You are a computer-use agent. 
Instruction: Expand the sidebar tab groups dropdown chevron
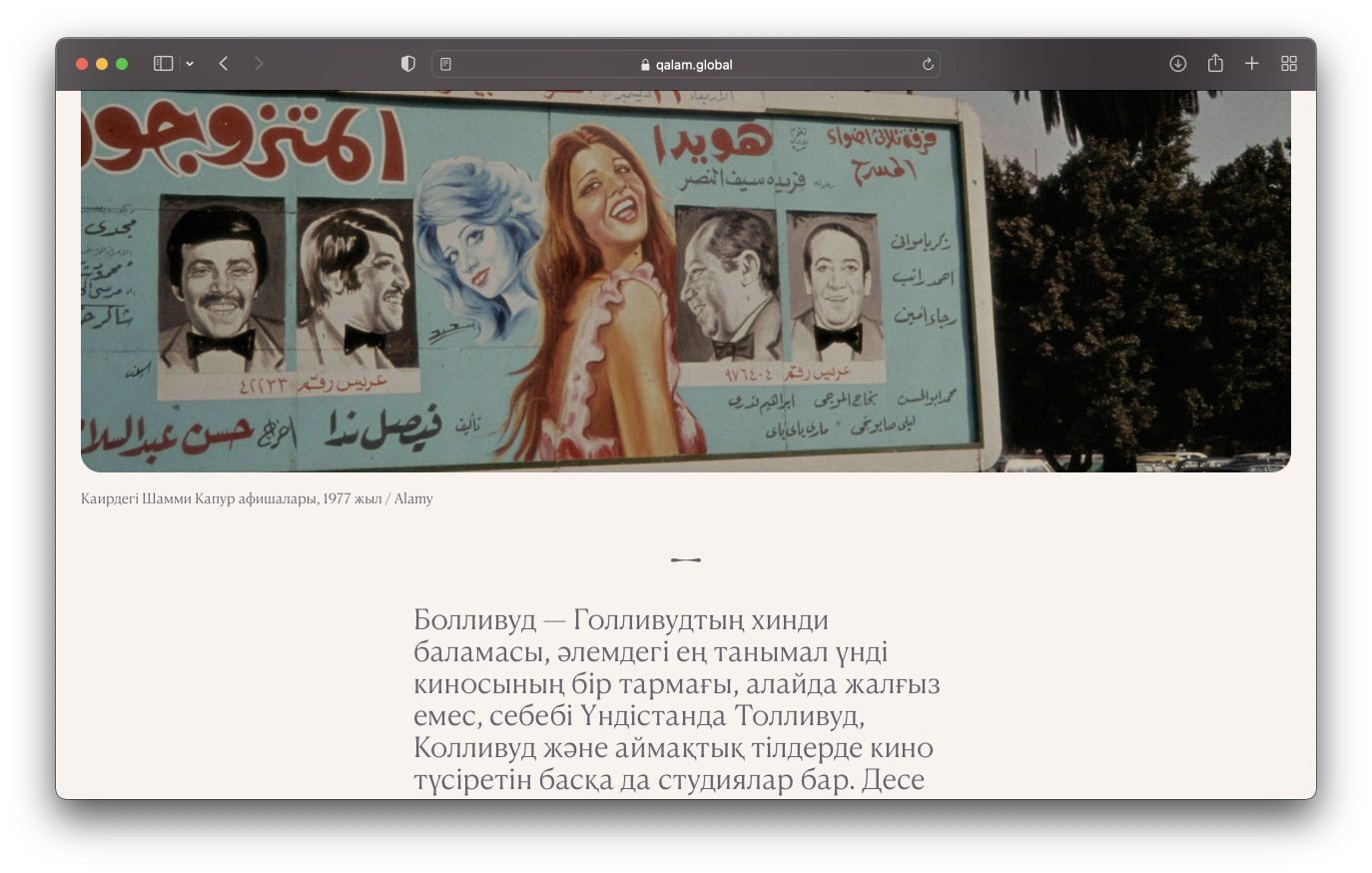pos(190,64)
